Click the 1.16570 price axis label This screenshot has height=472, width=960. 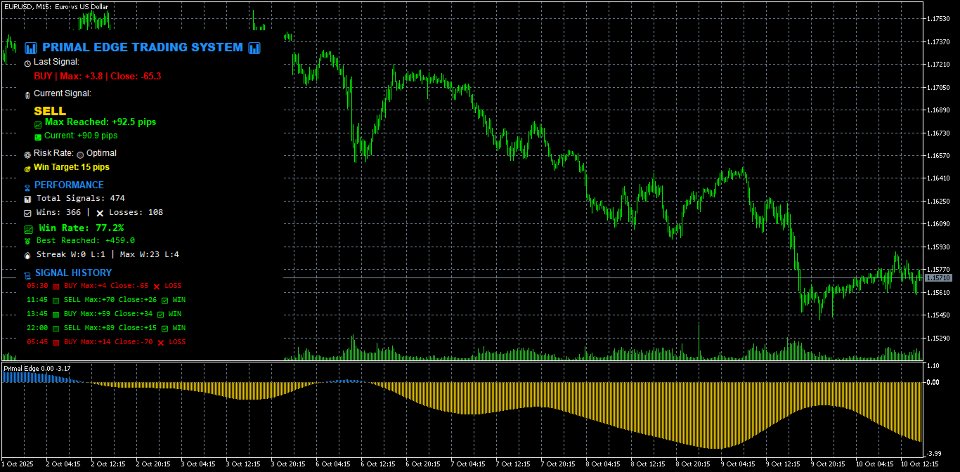[x=940, y=155]
